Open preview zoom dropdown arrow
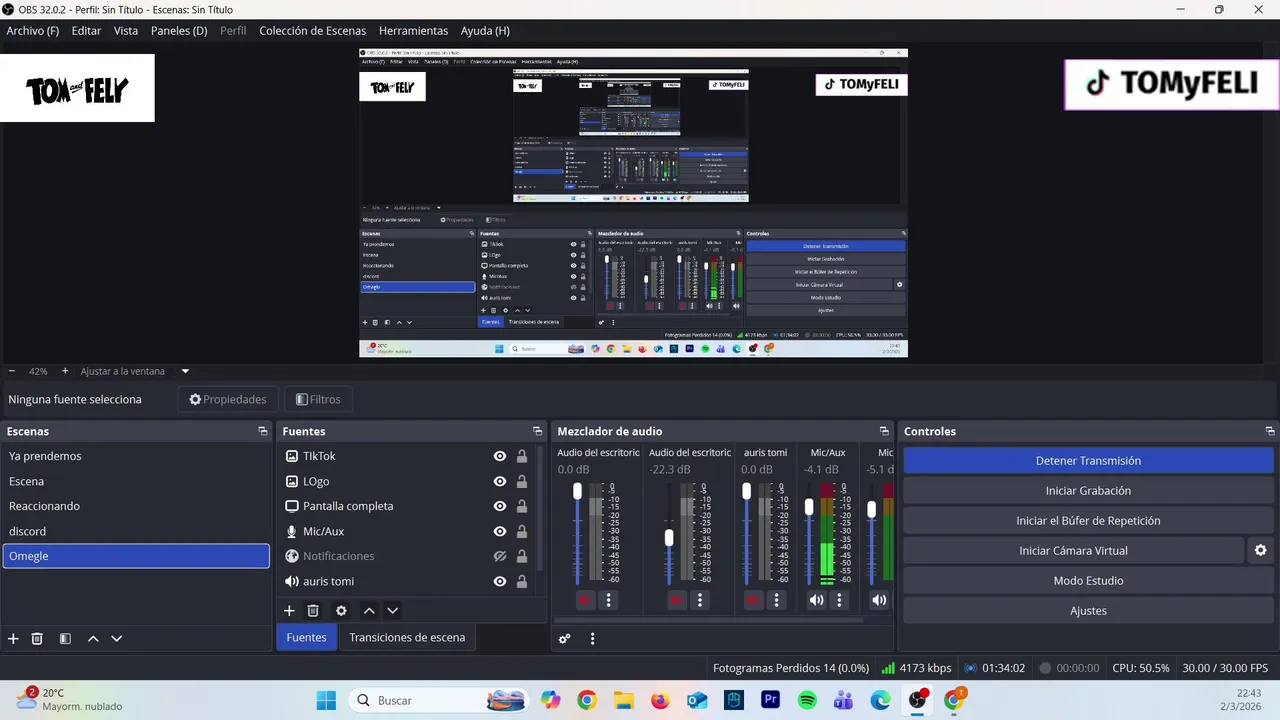1280x720 pixels. (x=185, y=371)
